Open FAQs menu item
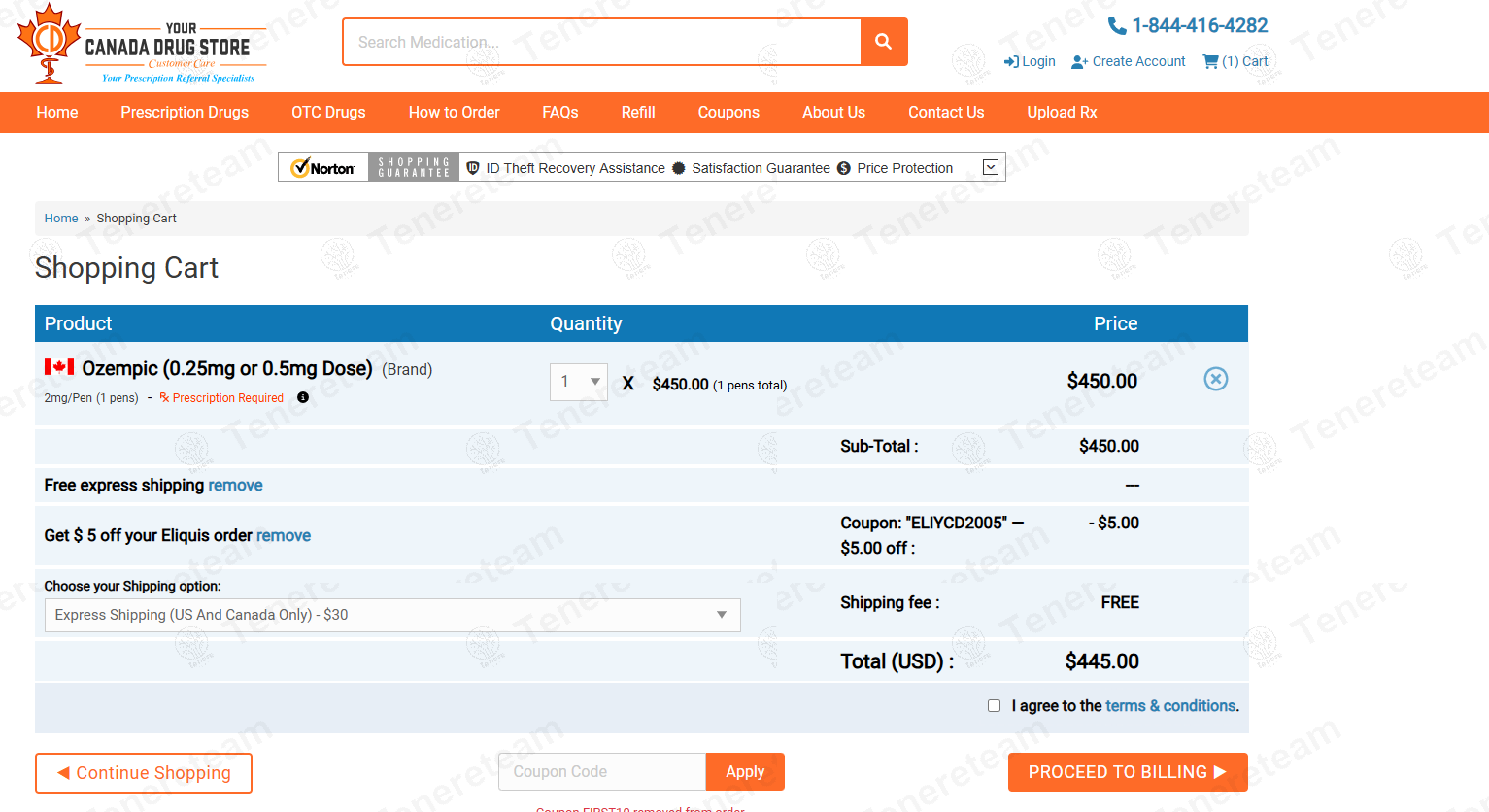Image resolution: width=1489 pixels, height=812 pixels. click(x=560, y=113)
